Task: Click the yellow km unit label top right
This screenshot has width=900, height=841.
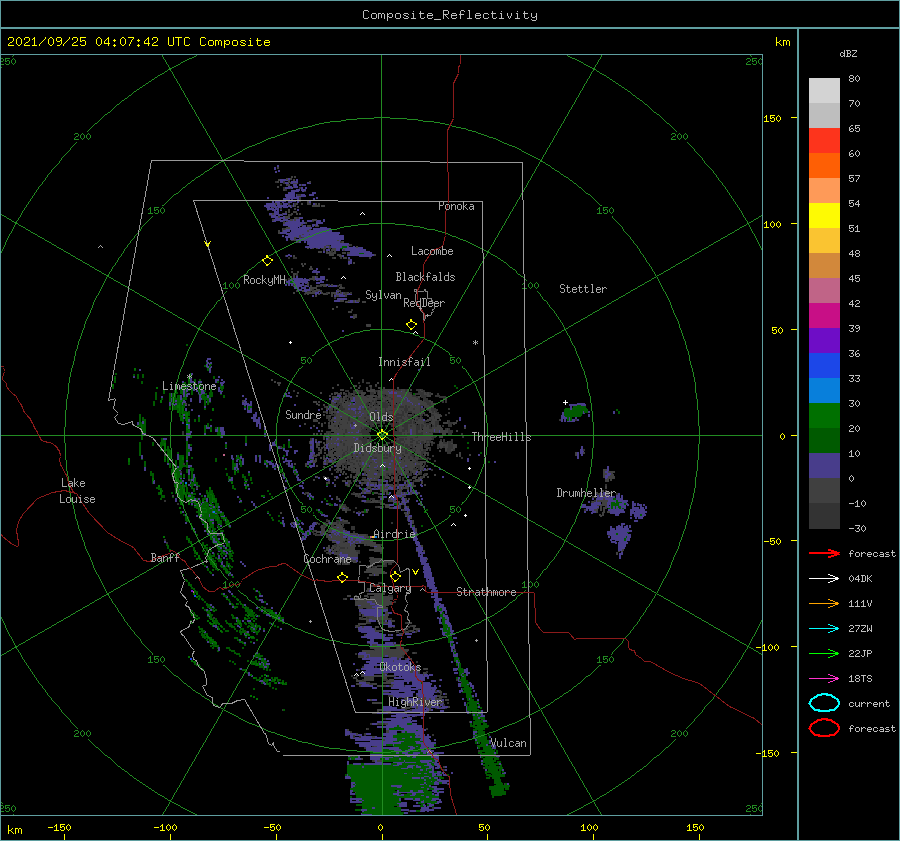Action: point(782,42)
